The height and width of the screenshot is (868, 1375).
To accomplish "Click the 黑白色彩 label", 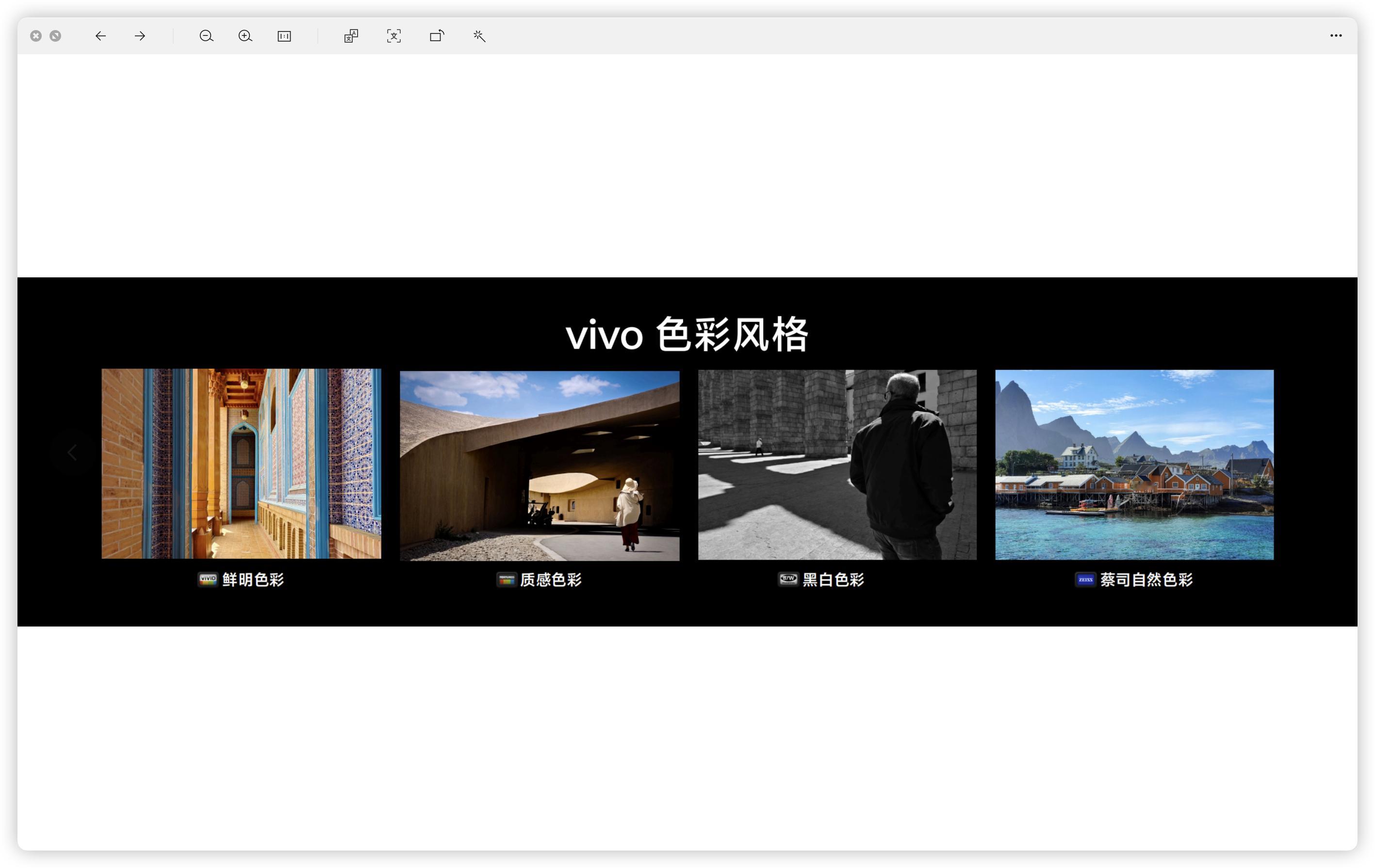I will pyautogui.click(x=834, y=580).
